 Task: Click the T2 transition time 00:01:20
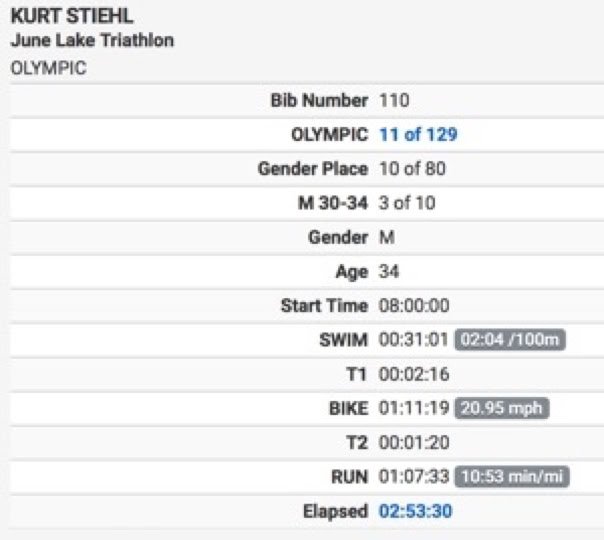(x=414, y=443)
